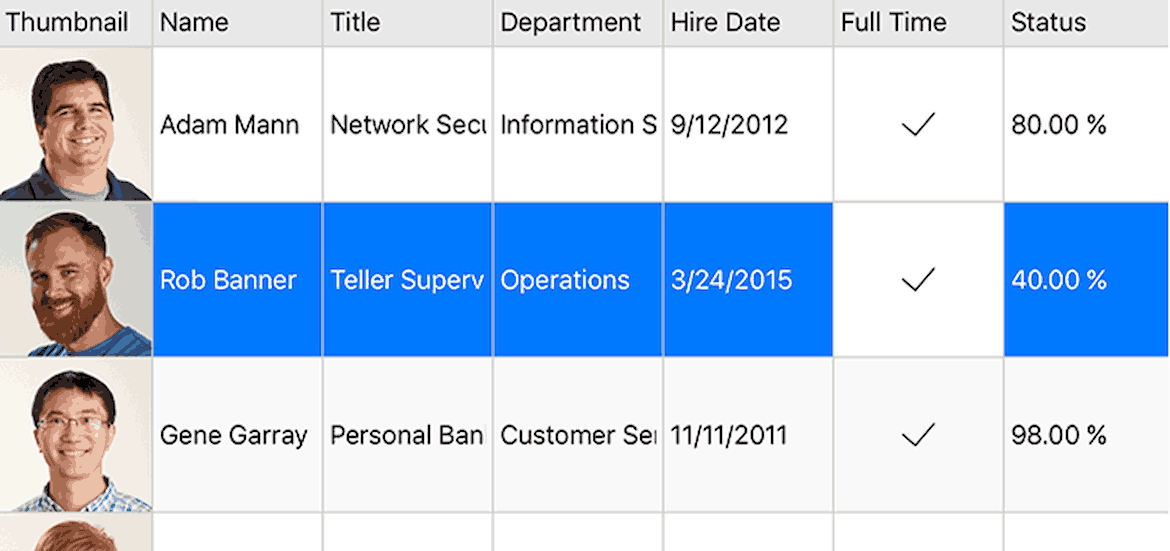Image resolution: width=1170 pixels, height=551 pixels.
Task: Click the 80.00 % status cell
Action: point(1086,124)
